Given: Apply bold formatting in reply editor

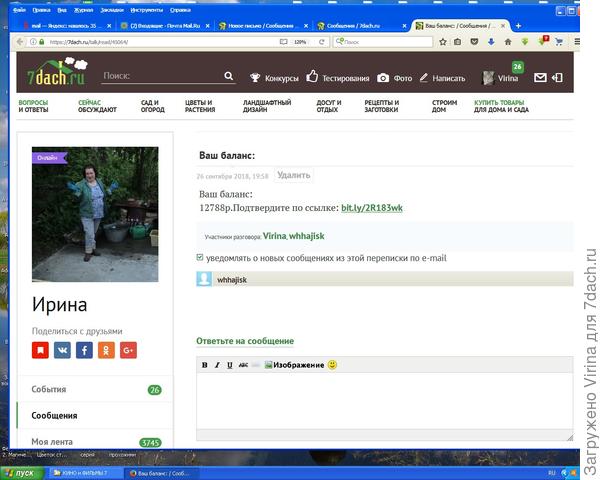Looking at the screenshot, I should tap(205, 365).
